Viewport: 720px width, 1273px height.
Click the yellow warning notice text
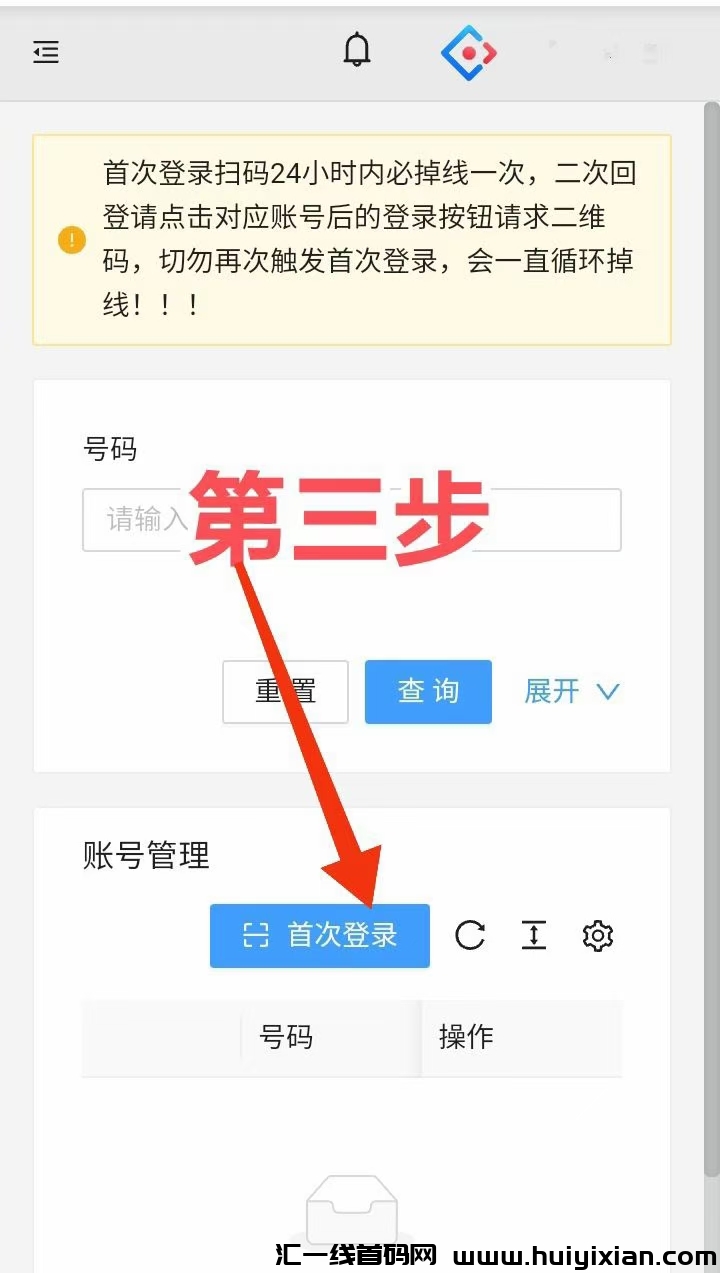pos(369,239)
